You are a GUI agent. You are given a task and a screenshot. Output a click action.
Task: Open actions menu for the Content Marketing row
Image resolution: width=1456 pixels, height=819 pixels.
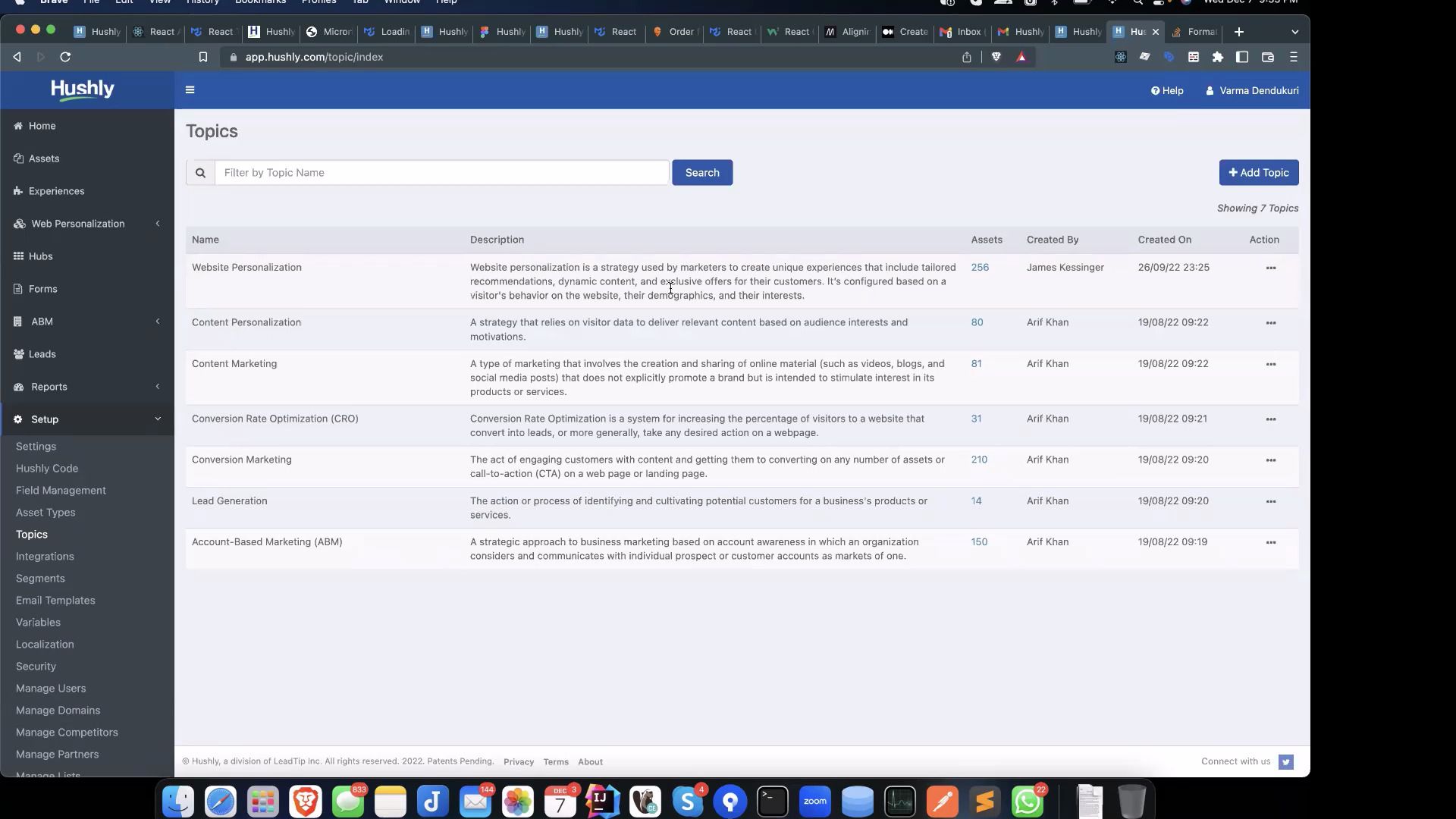point(1271,364)
